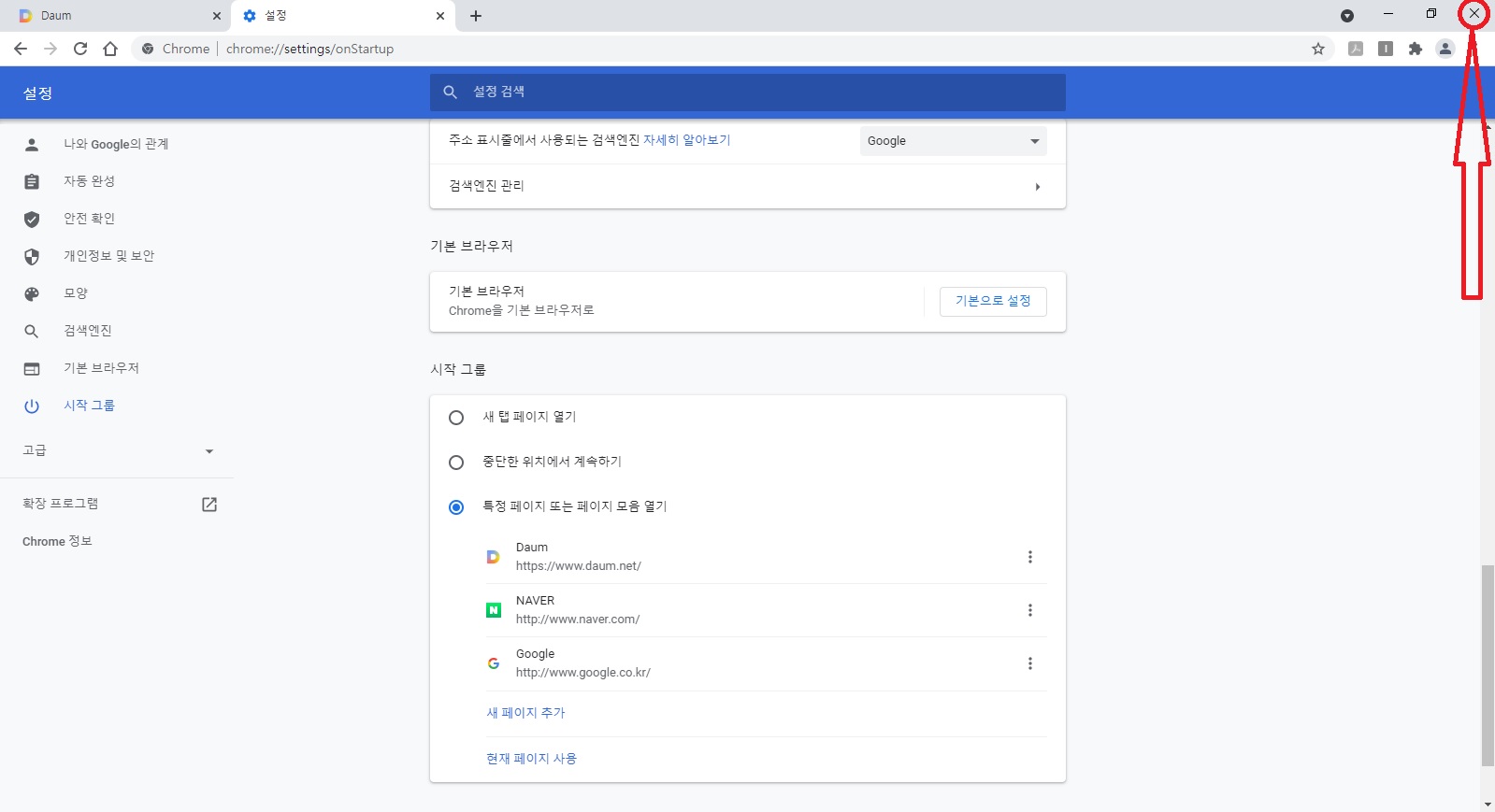Bookmark this page with the star icon
The image size is (1495, 812).
pyautogui.click(x=1318, y=49)
